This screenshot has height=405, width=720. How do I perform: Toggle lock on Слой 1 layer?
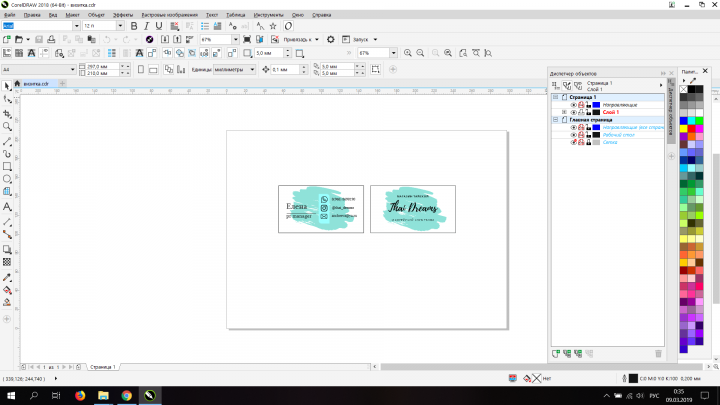[x=588, y=112]
